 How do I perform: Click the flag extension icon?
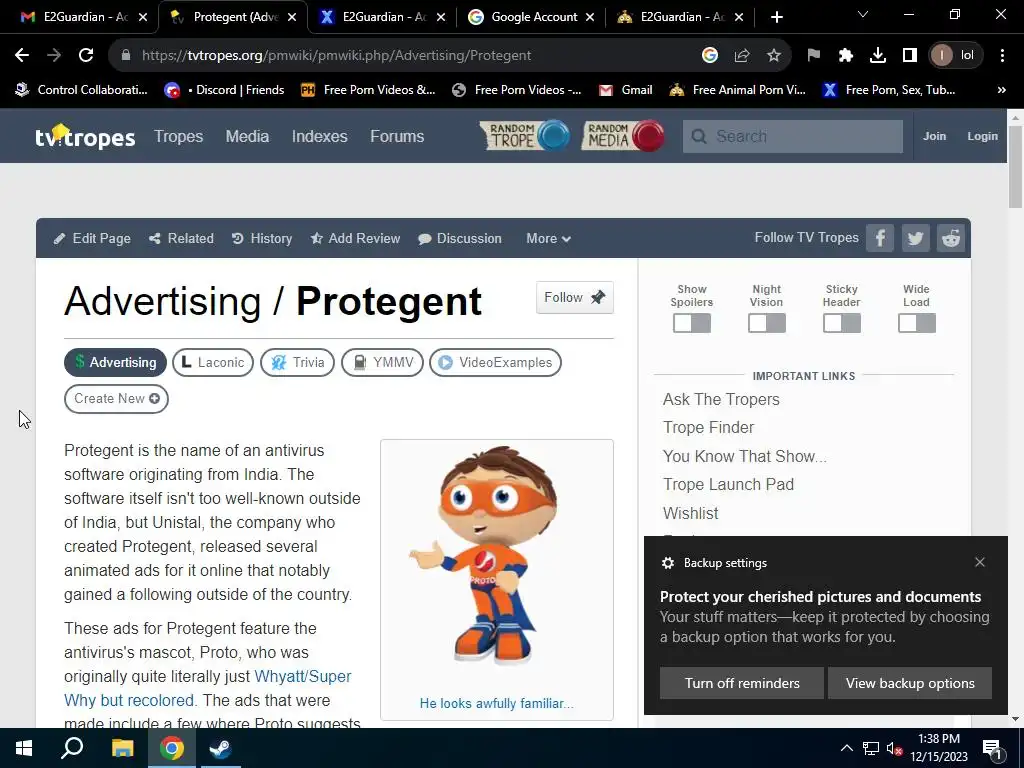coord(814,56)
